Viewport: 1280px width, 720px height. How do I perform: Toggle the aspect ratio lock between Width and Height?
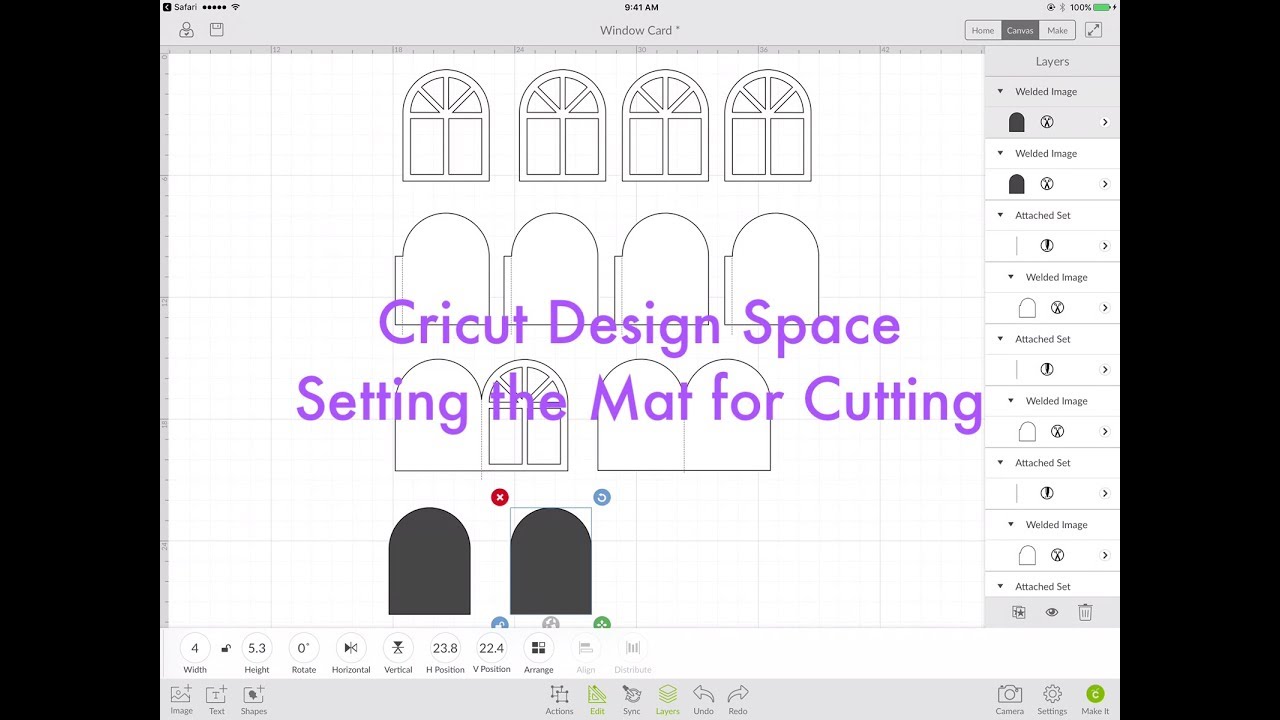(x=226, y=648)
